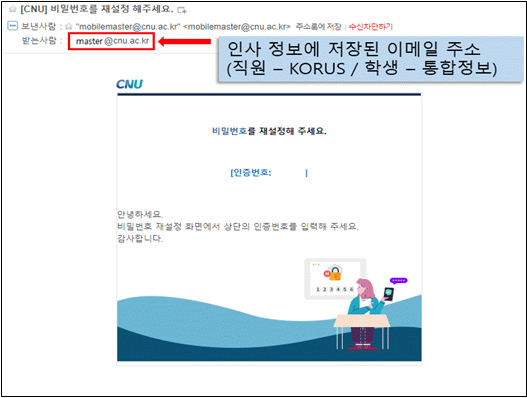
Task: Select the 인증번호 verification code text
Action: coord(269,173)
